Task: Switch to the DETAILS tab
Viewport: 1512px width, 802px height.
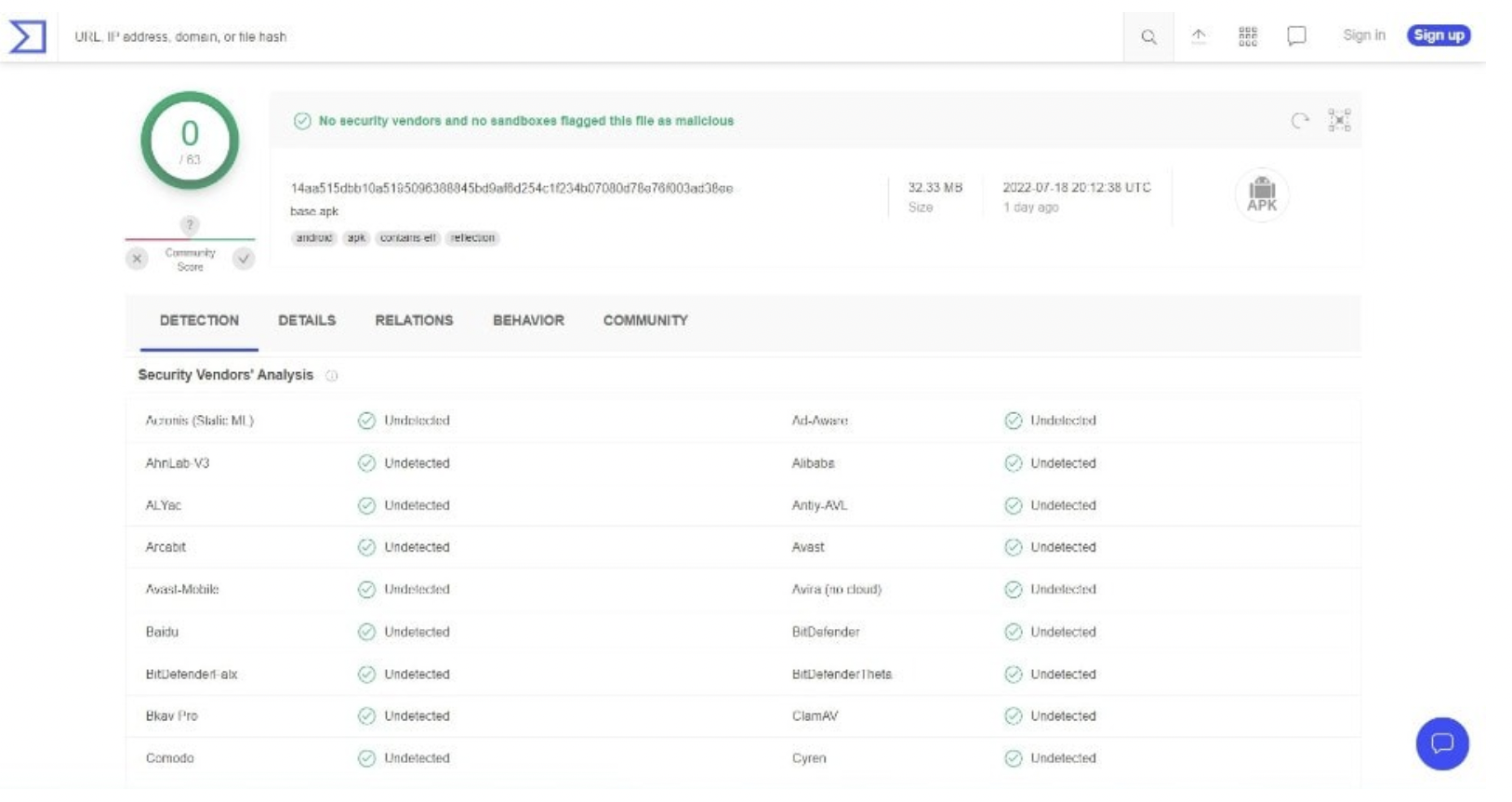Action: click(x=307, y=320)
